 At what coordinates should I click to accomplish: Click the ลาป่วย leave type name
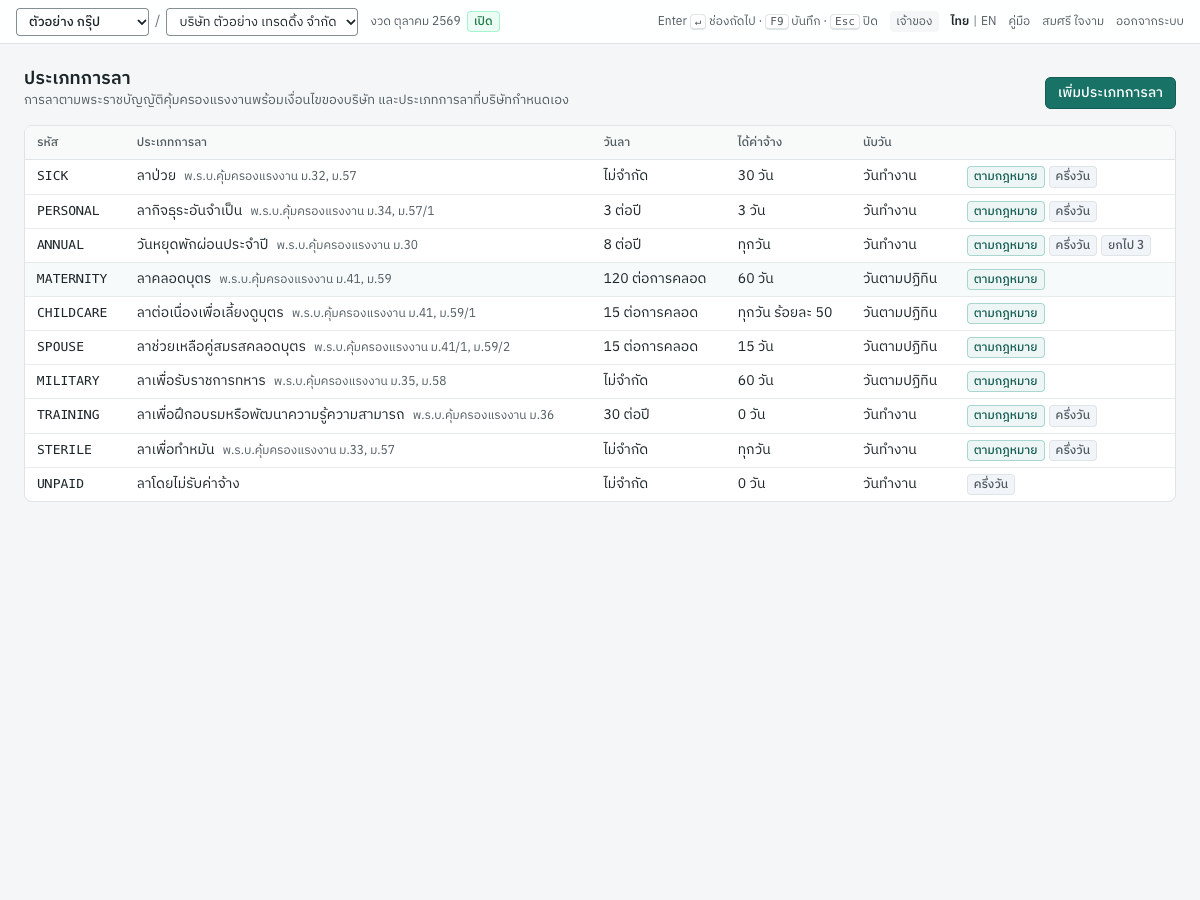point(156,176)
